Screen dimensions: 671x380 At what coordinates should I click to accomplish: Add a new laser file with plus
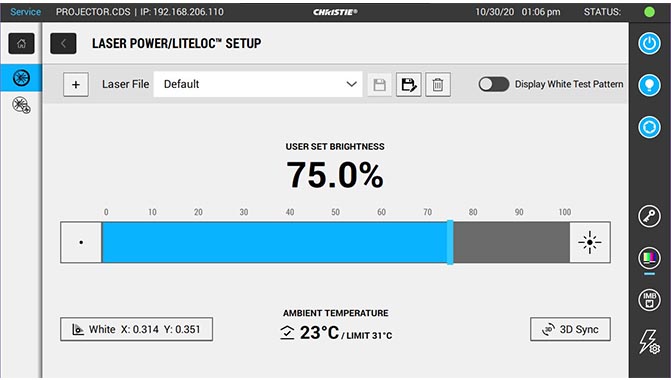coord(76,84)
